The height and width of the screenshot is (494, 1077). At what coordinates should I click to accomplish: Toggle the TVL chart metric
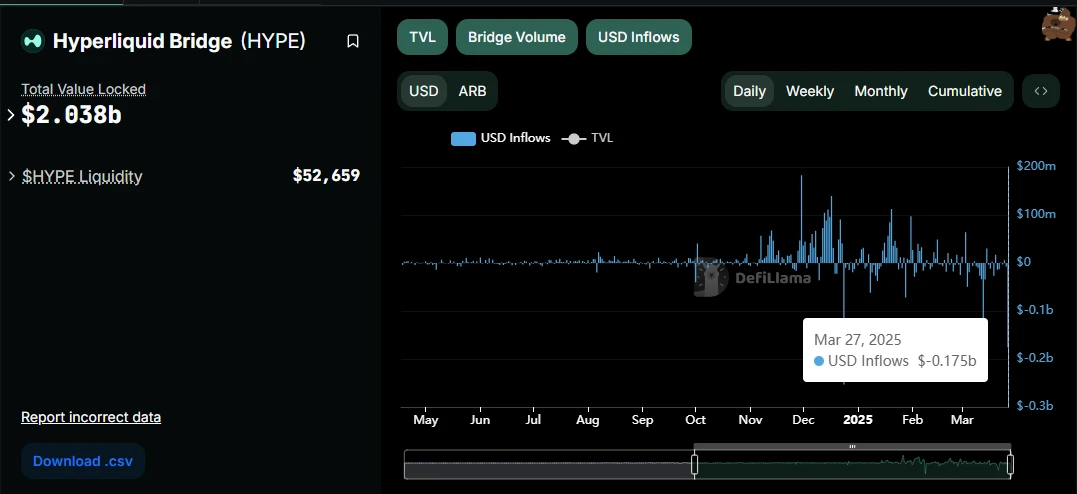tap(422, 37)
